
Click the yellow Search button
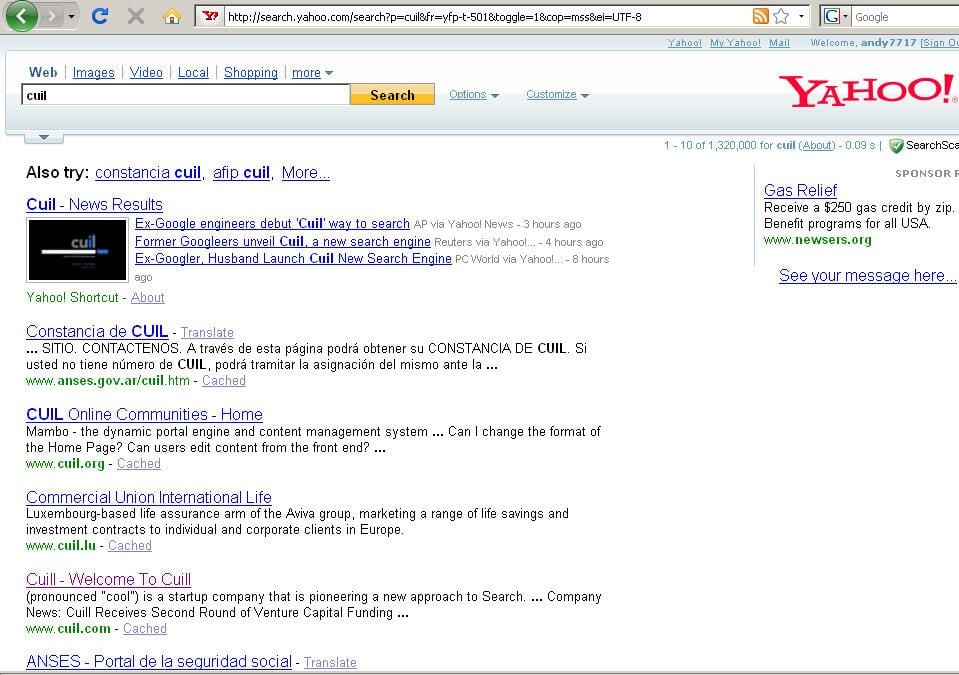(392, 95)
